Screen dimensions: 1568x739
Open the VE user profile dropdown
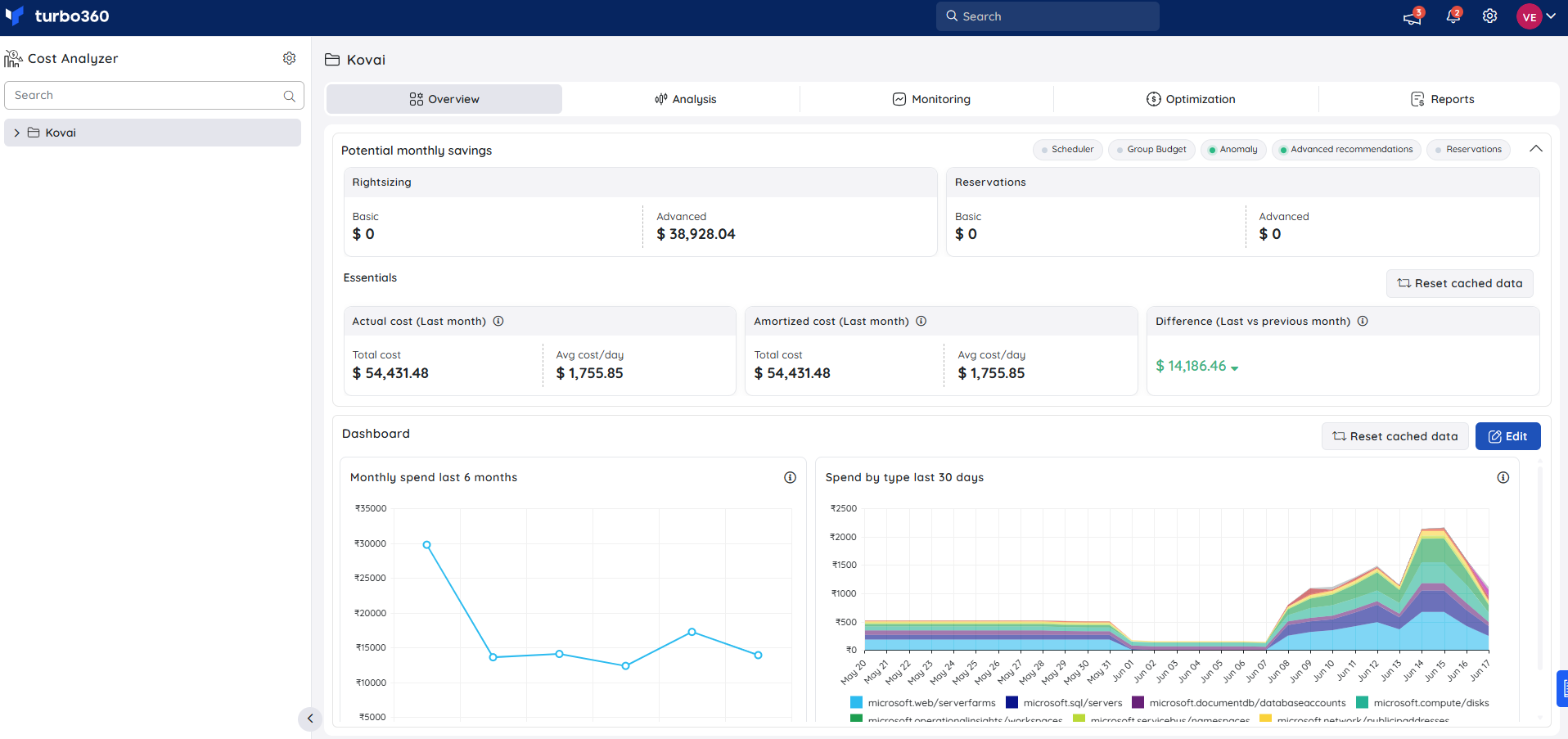click(1536, 16)
